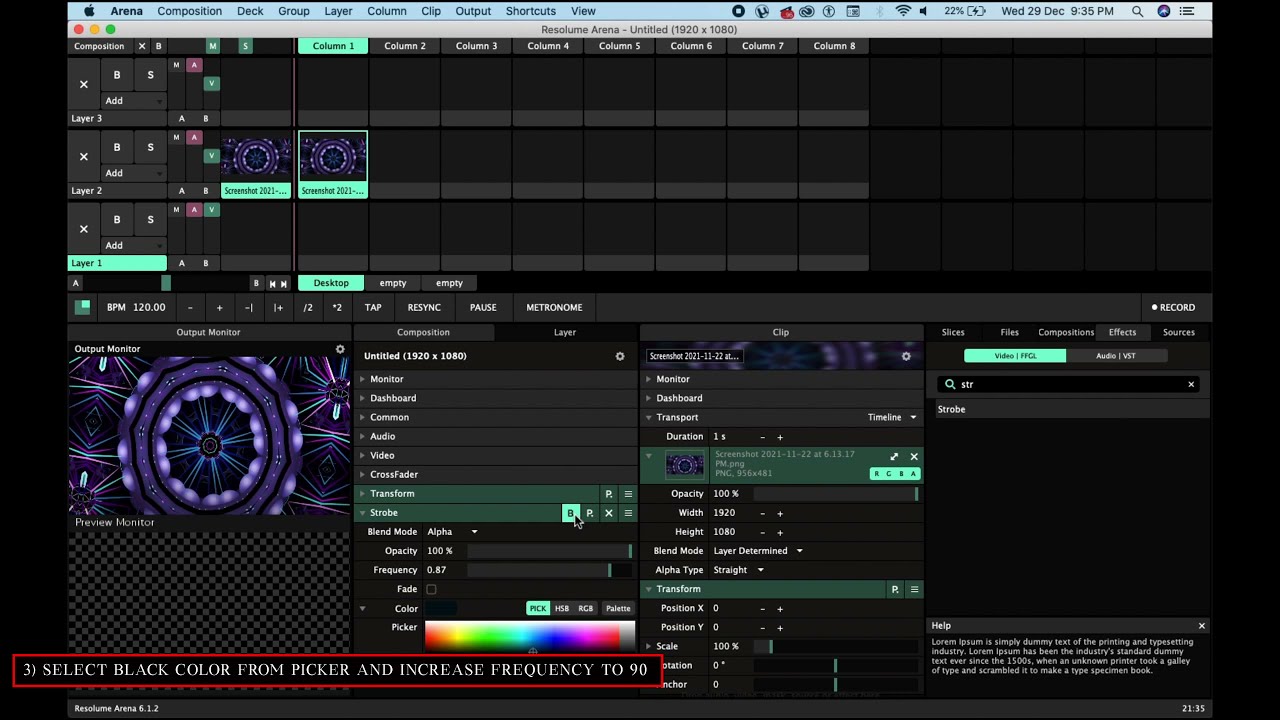
Task: Click the TAP tempo button
Action: pos(373,308)
